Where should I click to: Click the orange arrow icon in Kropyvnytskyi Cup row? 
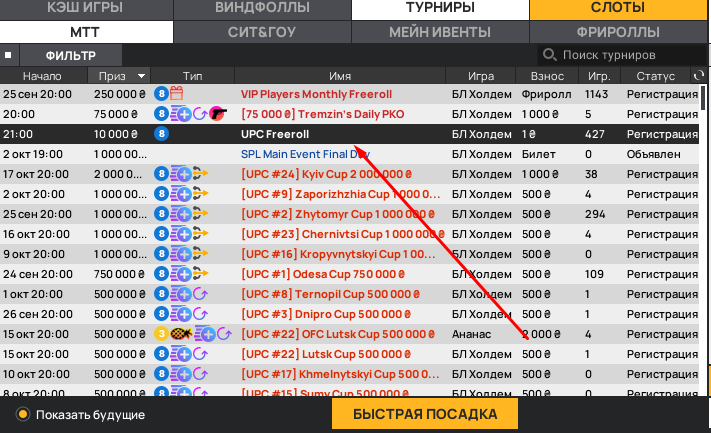click(x=200, y=253)
